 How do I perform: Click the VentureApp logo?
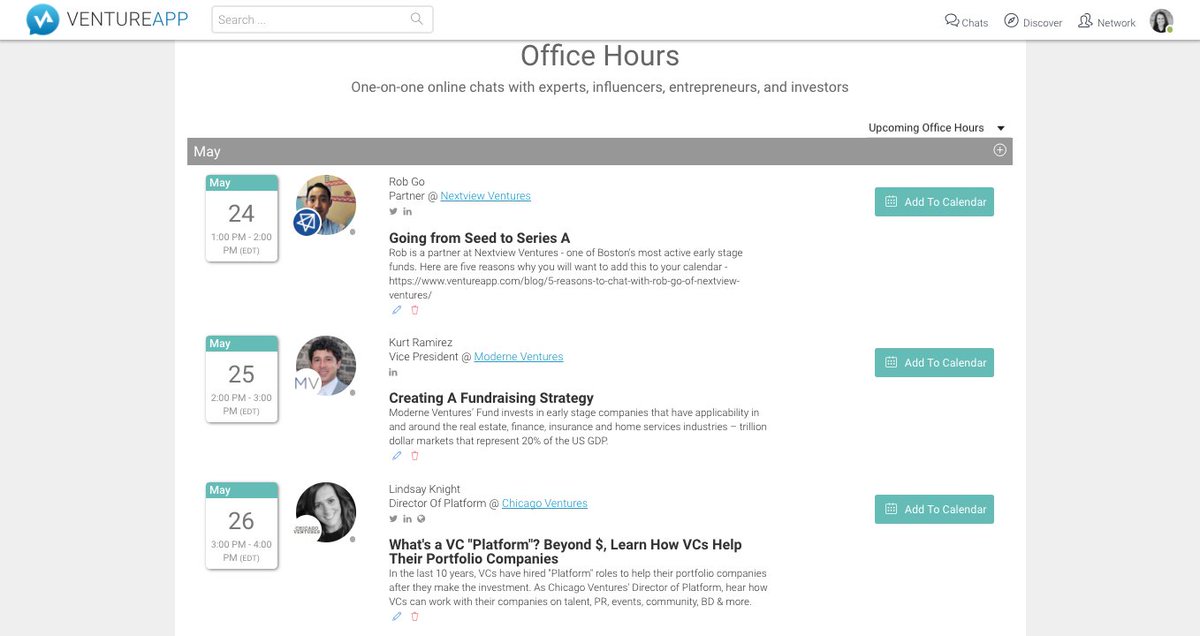pos(108,19)
